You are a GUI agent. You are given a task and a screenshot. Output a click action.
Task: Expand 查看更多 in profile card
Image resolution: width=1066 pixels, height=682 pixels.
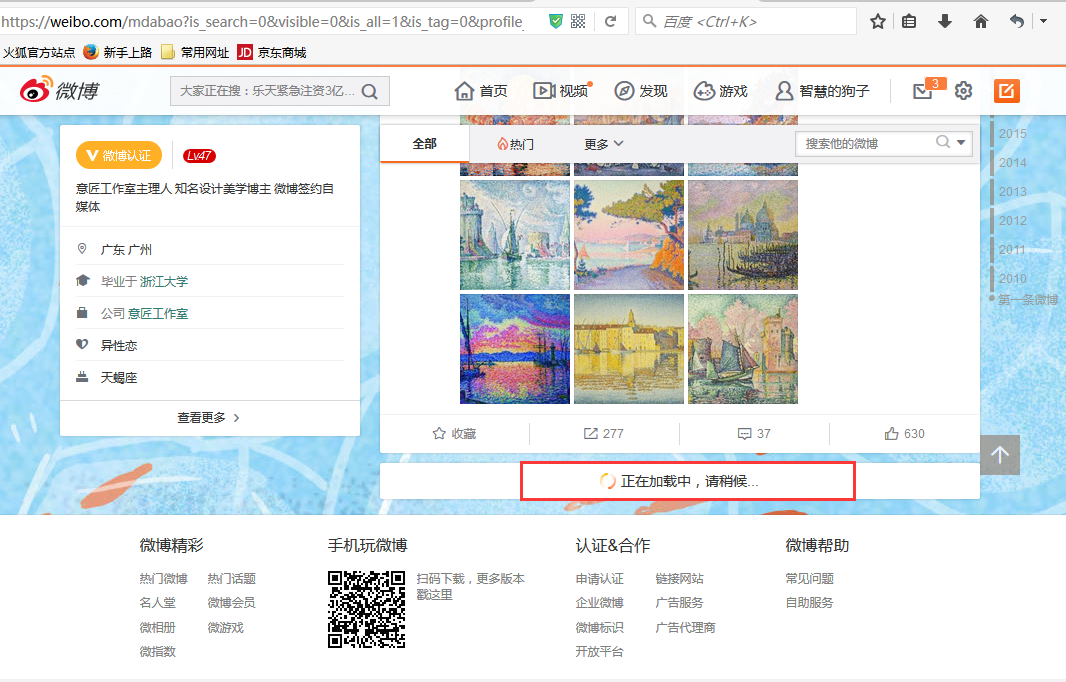click(209, 417)
